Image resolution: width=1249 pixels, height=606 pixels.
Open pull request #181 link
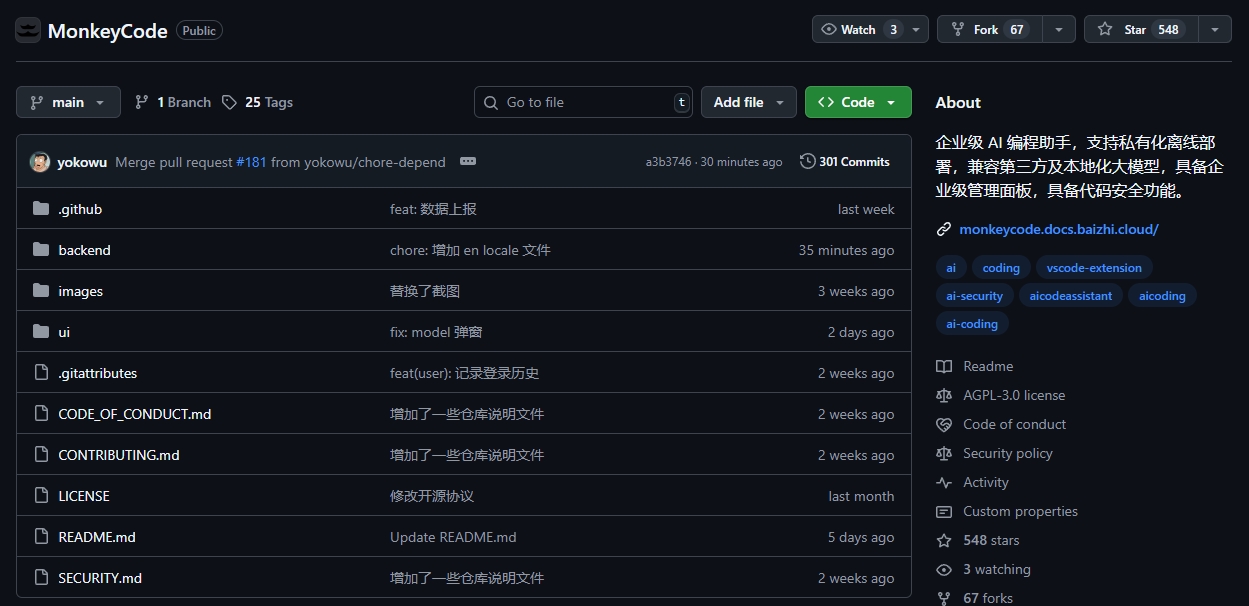pyautogui.click(x=251, y=162)
